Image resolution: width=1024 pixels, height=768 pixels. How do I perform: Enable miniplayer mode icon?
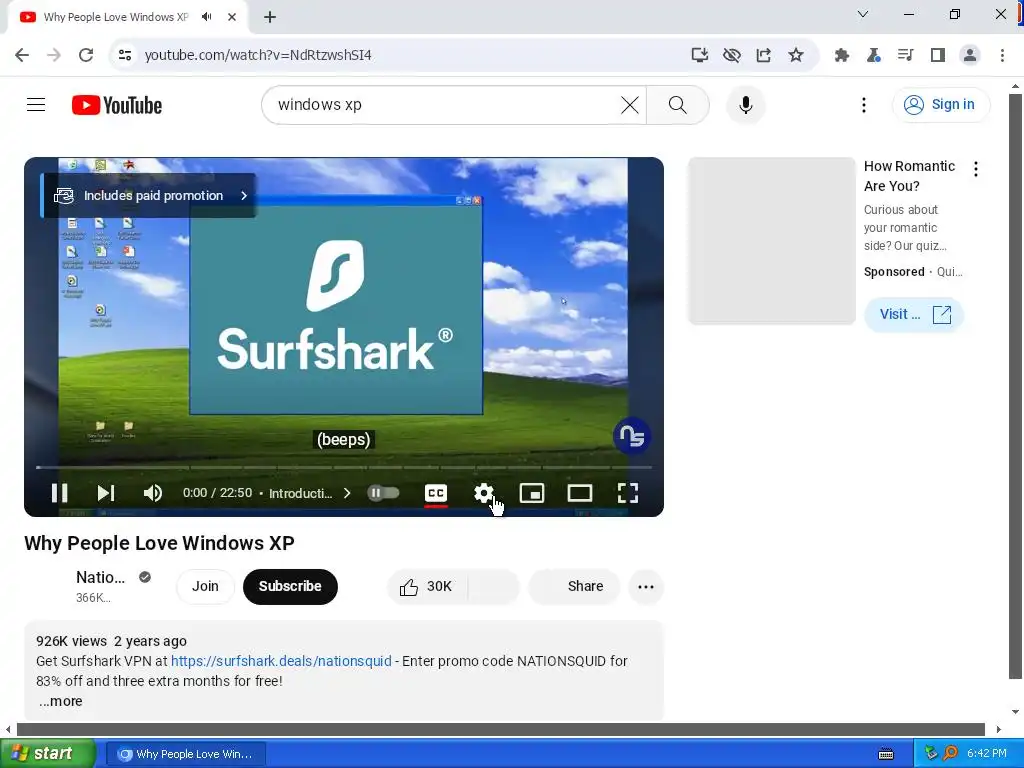coord(532,493)
